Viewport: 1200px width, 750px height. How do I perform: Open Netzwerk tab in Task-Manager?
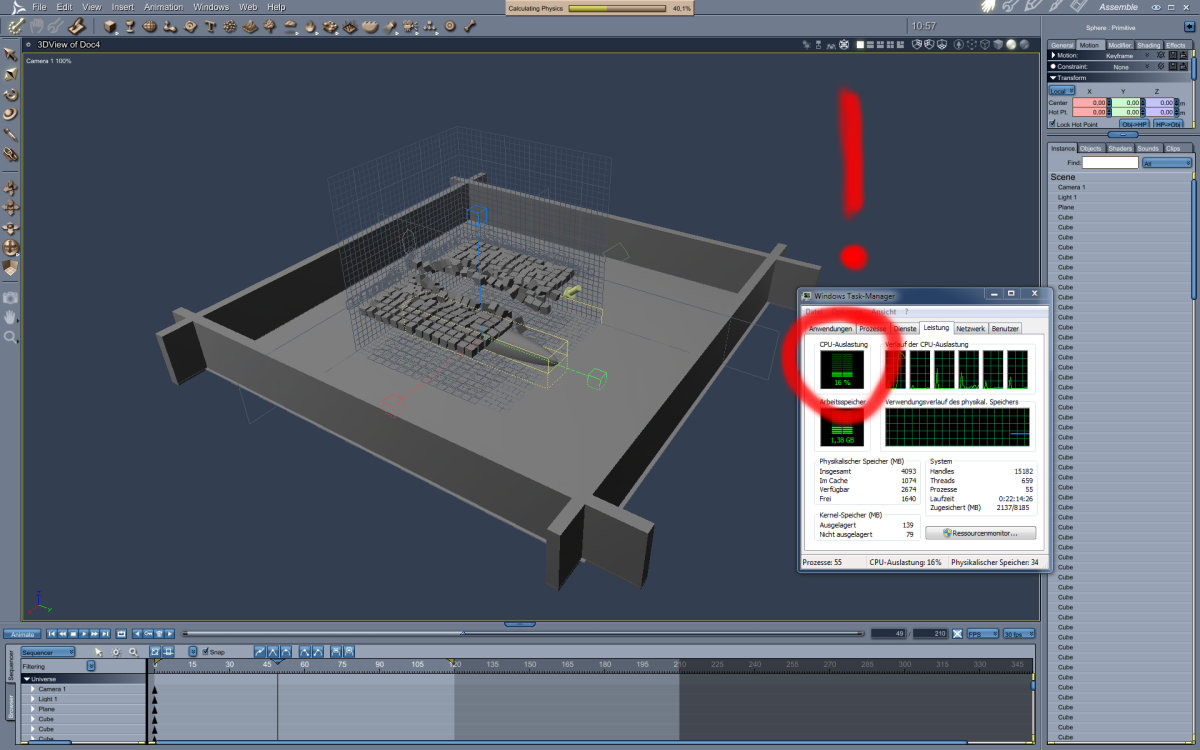970,328
